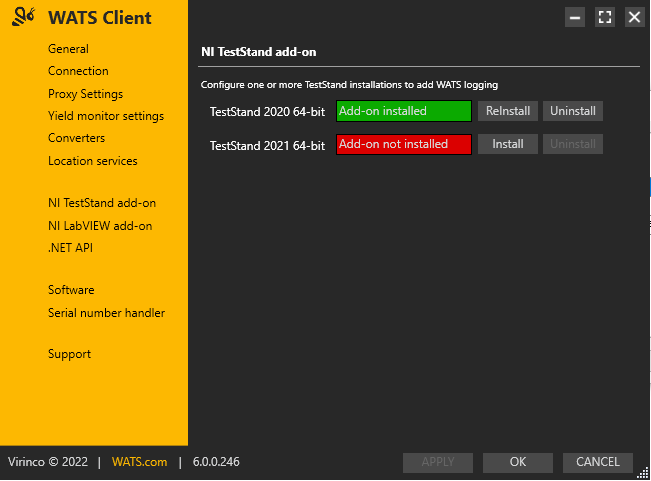Open the General settings page

point(69,49)
